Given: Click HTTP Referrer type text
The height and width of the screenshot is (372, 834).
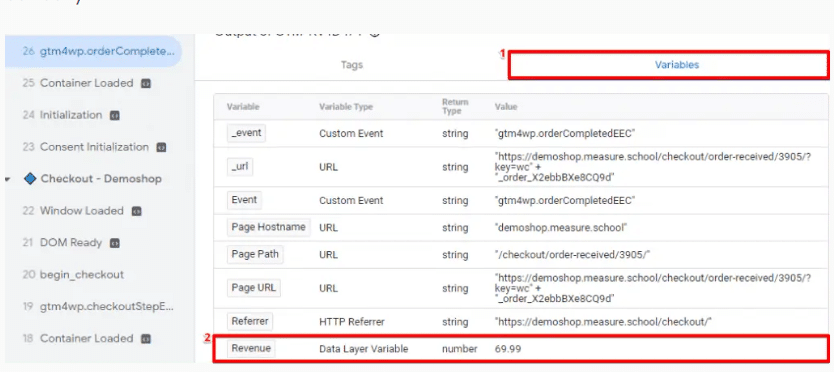Looking at the screenshot, I should click(x=352, y=322).
